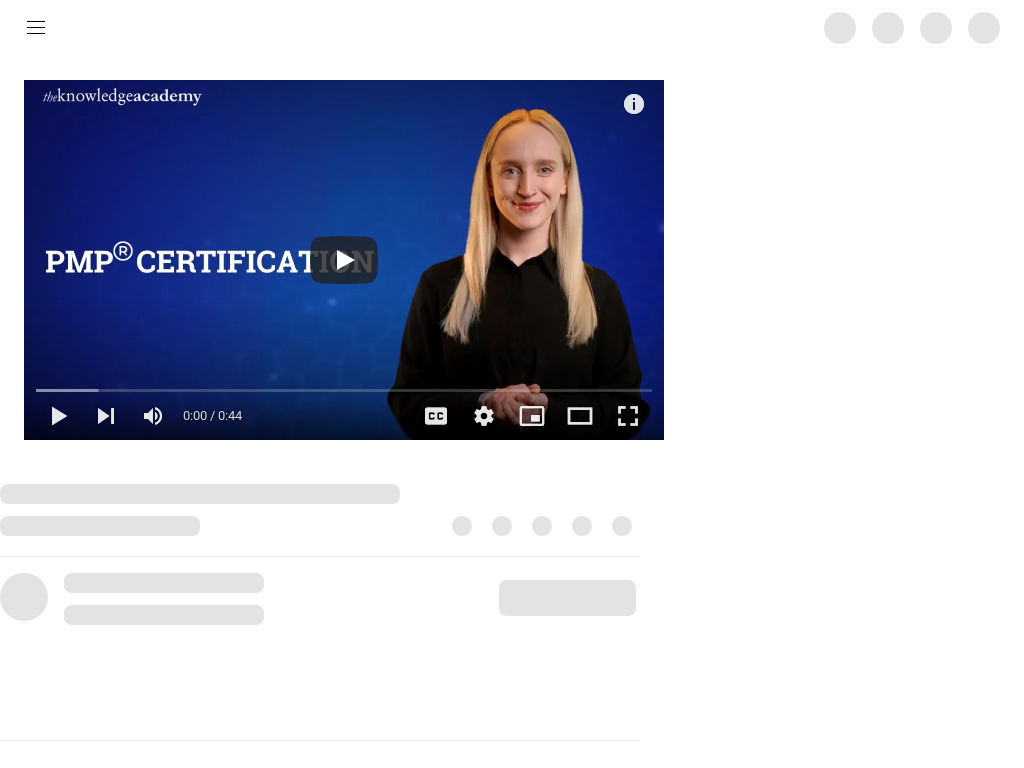This screenshot has height=768, width=1024.
Task: Open the channel avatar below the video
Action: (24, 597)
